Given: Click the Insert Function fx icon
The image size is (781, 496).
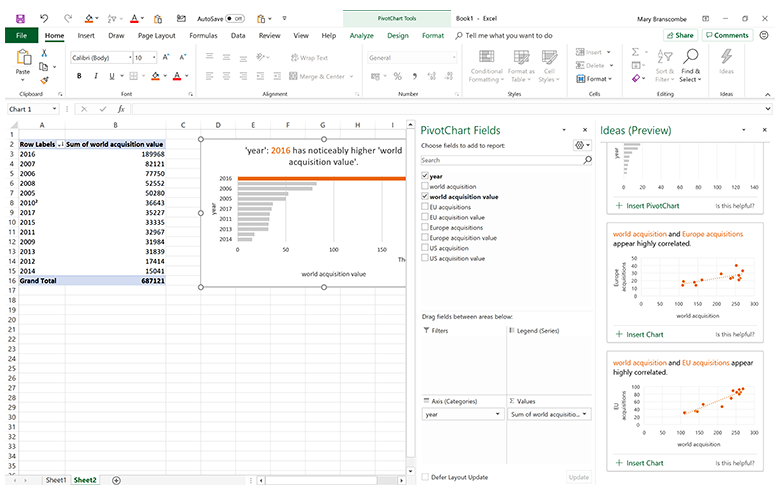Looking at the screenshot, I should point(121,109).
